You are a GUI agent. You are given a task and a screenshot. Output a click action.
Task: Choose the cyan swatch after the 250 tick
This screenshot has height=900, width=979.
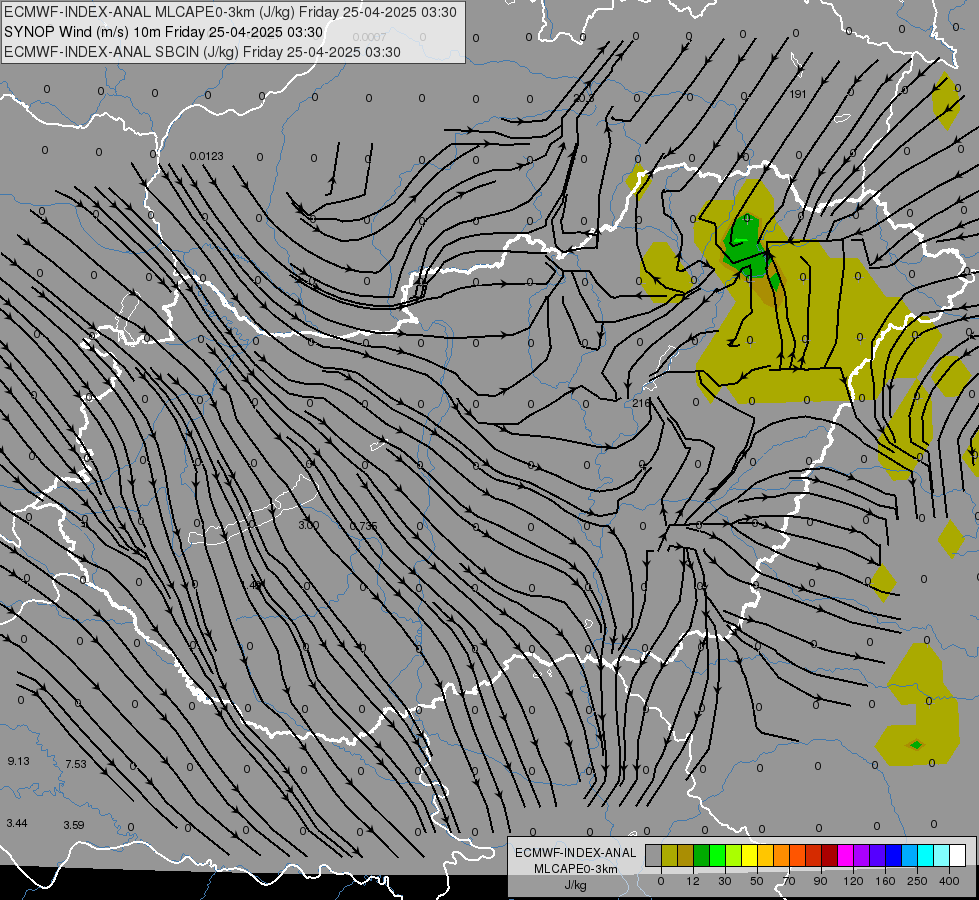click(x=925, y=855)
